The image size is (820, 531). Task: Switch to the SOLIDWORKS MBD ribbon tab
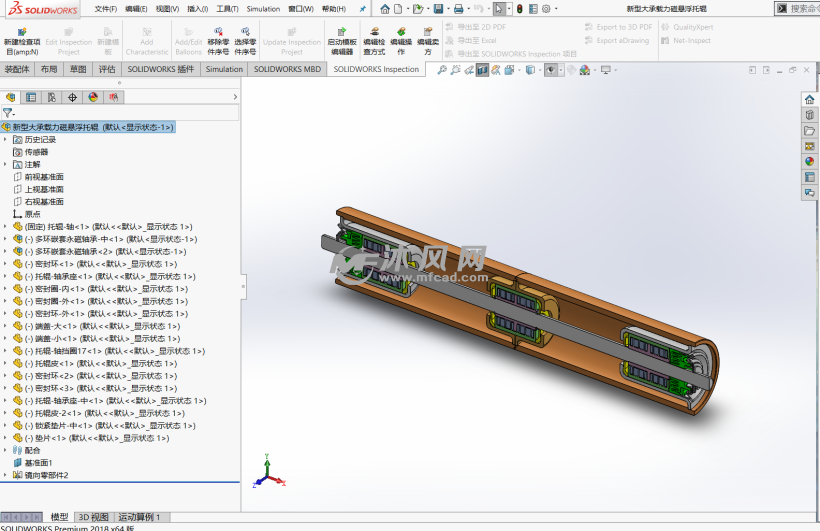pos(287,69)
